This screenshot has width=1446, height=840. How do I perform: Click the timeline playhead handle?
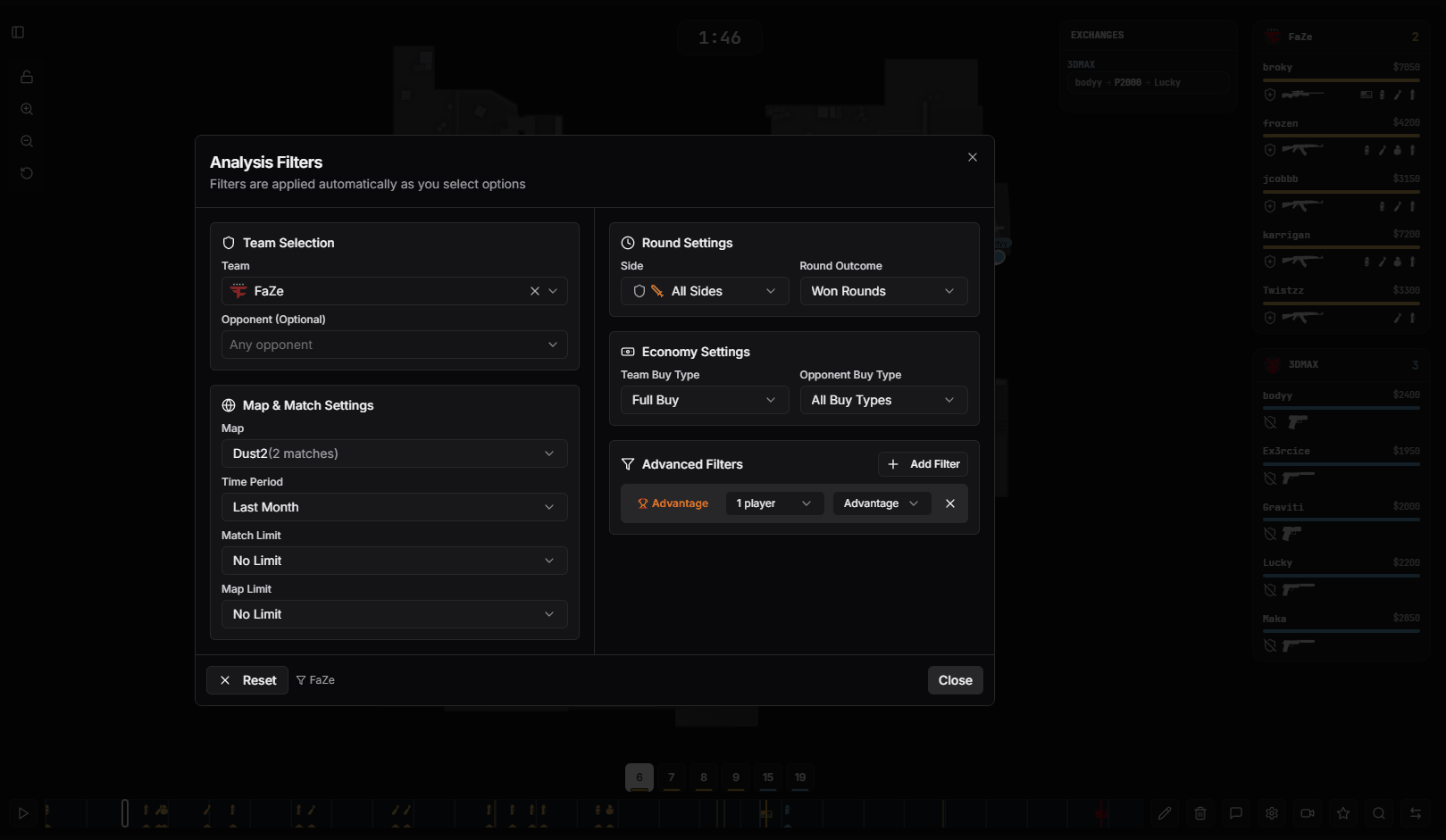point(125,813)
